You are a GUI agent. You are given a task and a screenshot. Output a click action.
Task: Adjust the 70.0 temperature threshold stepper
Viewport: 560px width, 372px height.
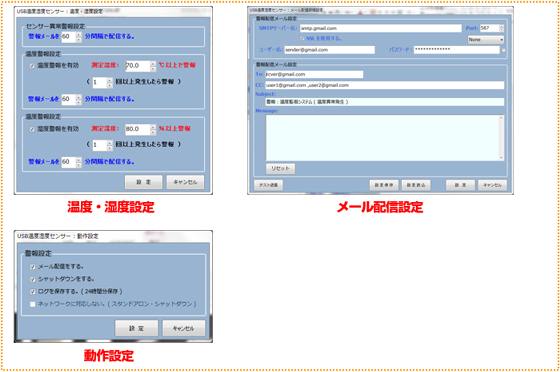pyautogui.click(x=153, y=66)
